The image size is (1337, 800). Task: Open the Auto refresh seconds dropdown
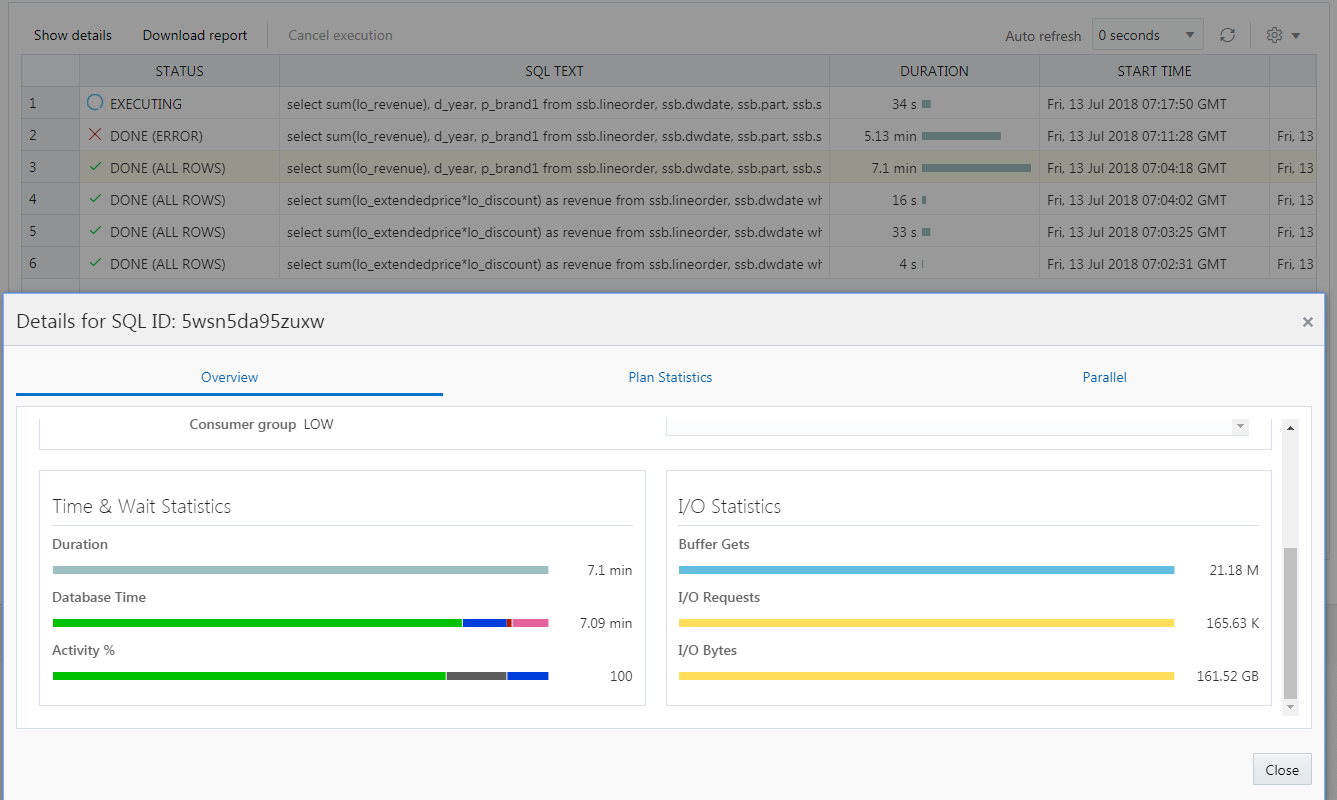coord(1147,35)
